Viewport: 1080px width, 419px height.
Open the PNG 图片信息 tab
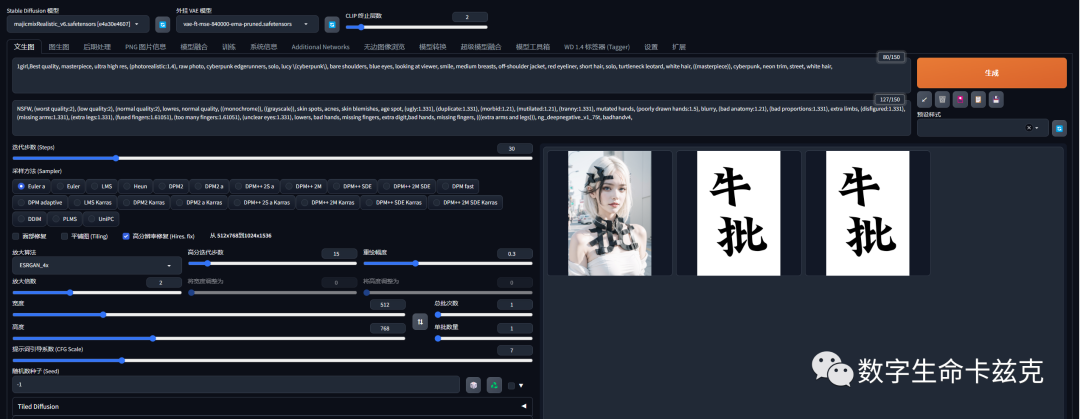(x=145, y=47)
